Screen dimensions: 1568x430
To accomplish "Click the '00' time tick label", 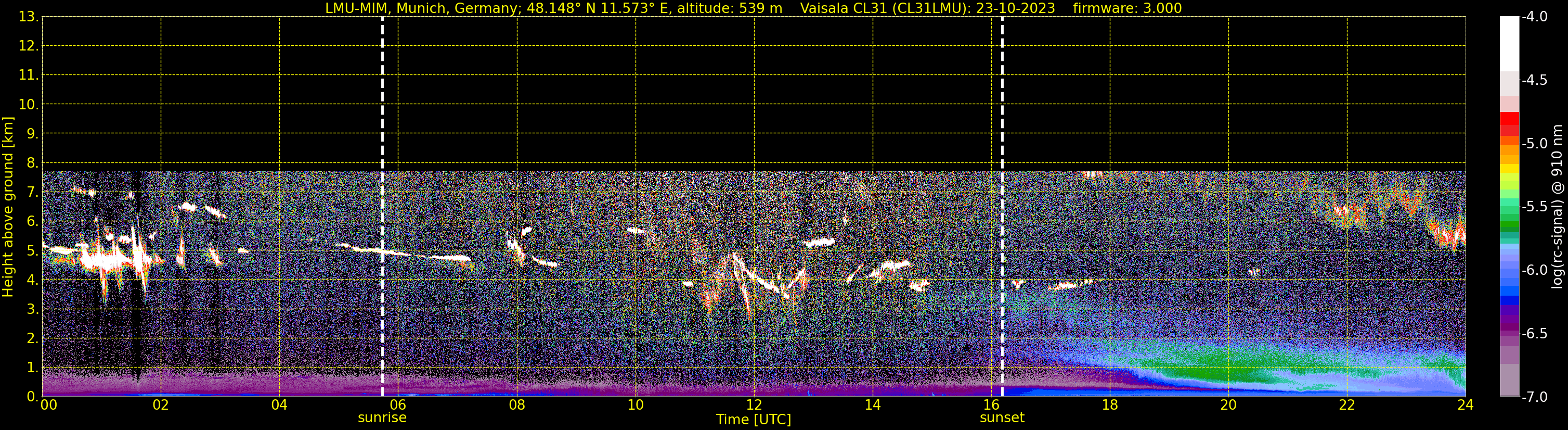I will pos(49,405).
